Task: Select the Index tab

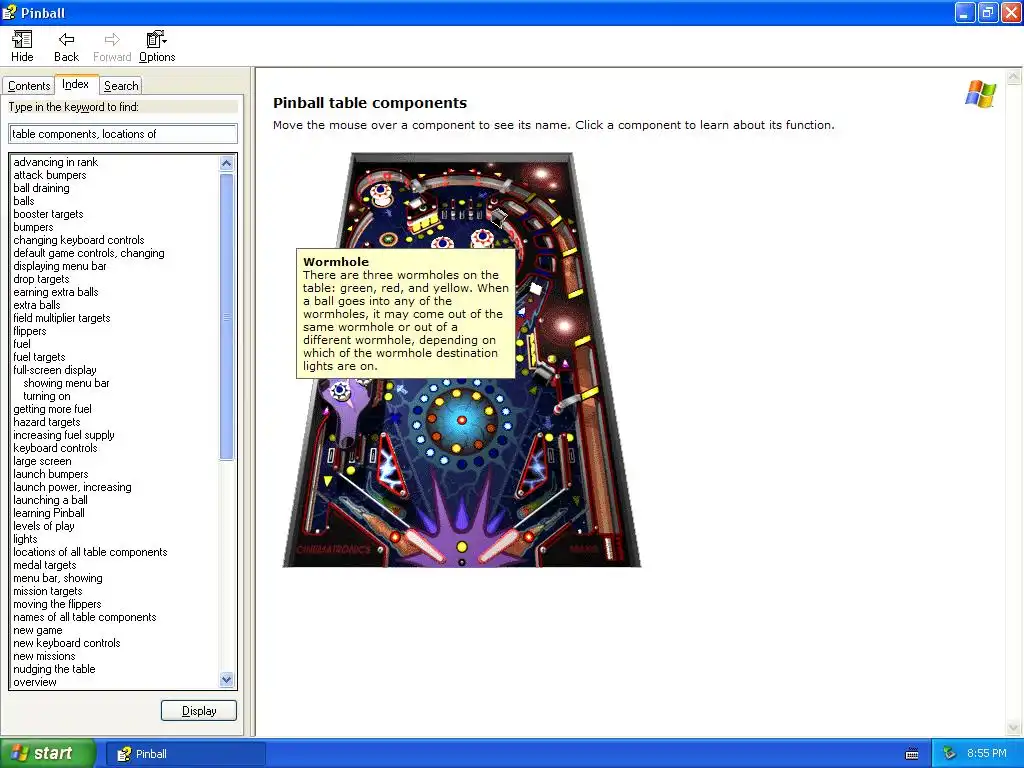Action: (76, 84)
